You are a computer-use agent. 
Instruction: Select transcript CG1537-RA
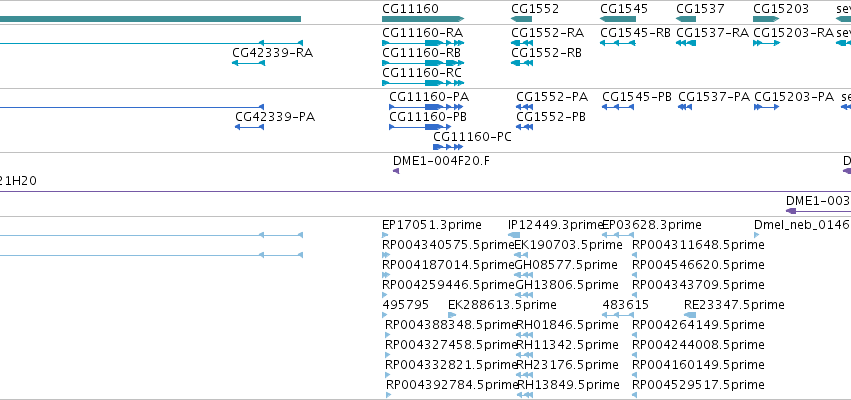pos(713,33)
